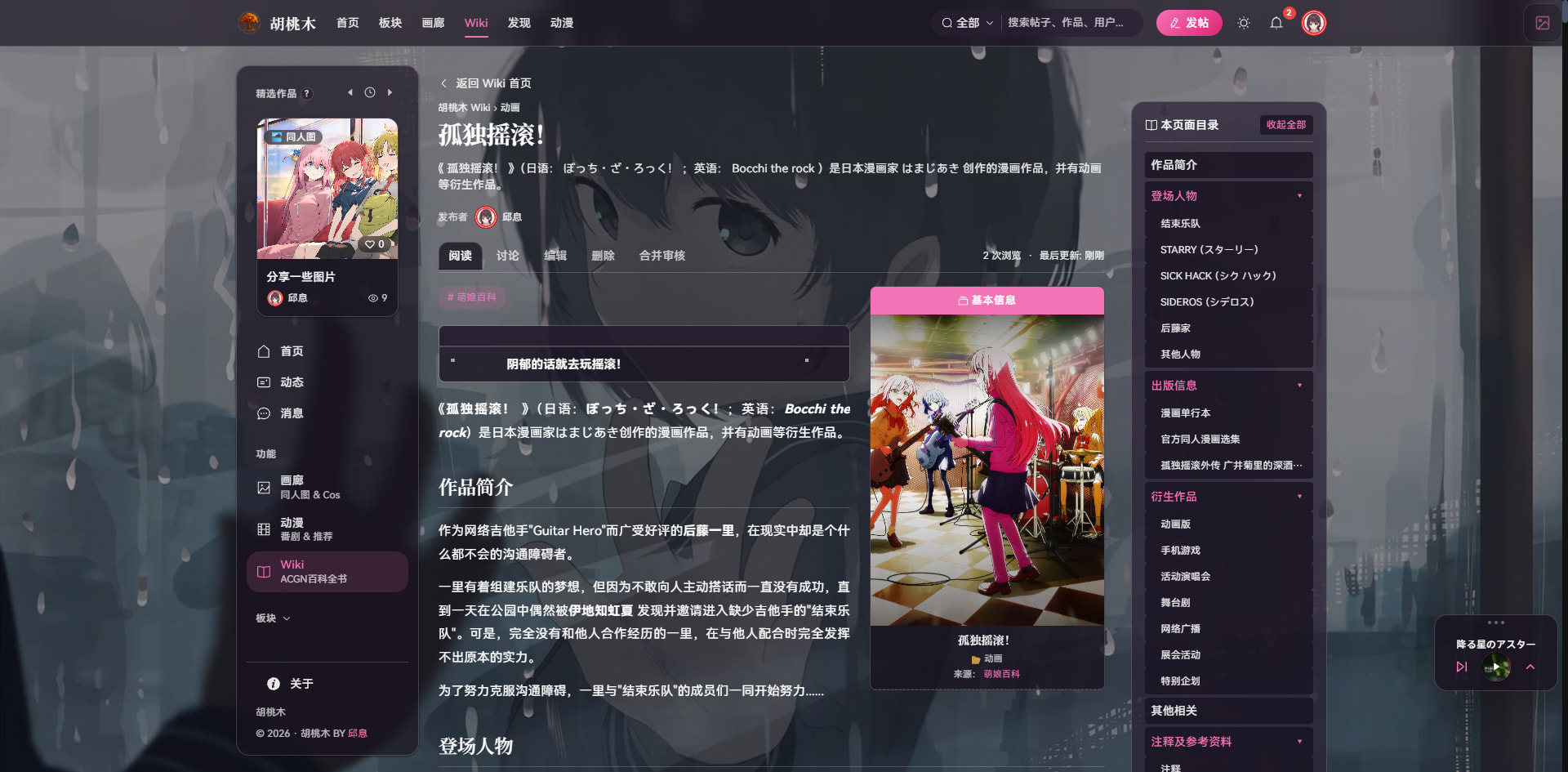Click the three dots on the music player
Viewport: 1568px width, 772px height.
pyautogui.click(x=1496, y=623)
